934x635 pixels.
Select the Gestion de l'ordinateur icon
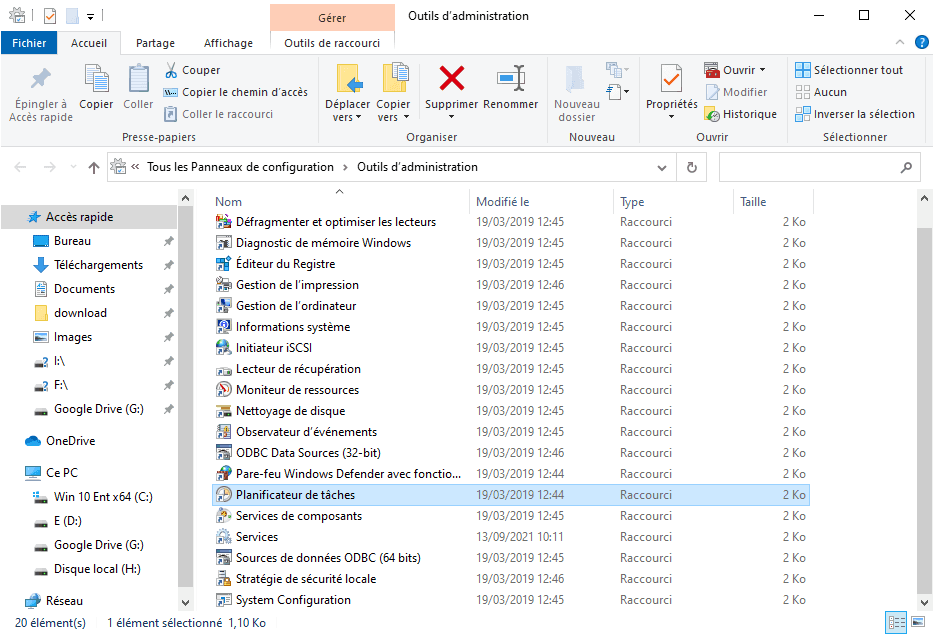click(x=223, y=306)
